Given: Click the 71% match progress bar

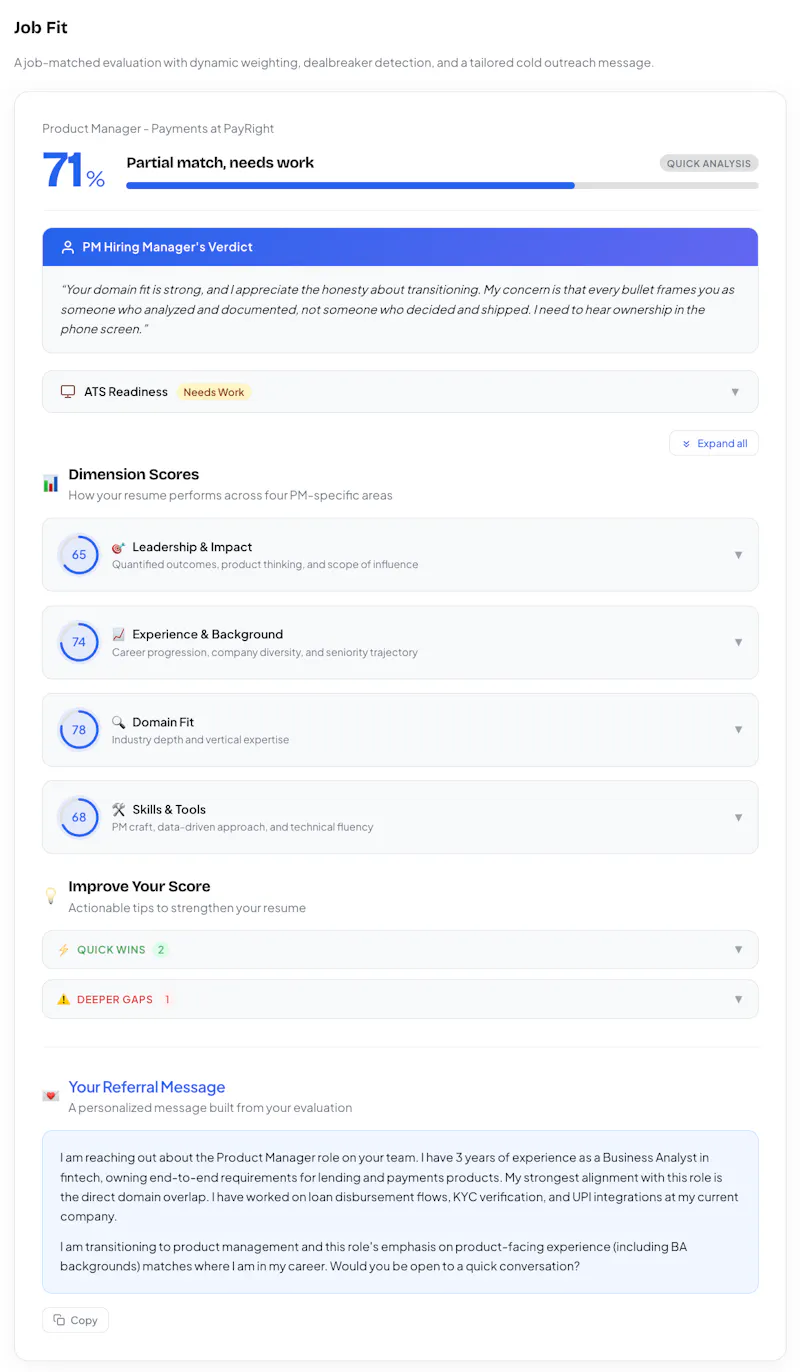Looking at the screenshot, I should tap(442, 185).
